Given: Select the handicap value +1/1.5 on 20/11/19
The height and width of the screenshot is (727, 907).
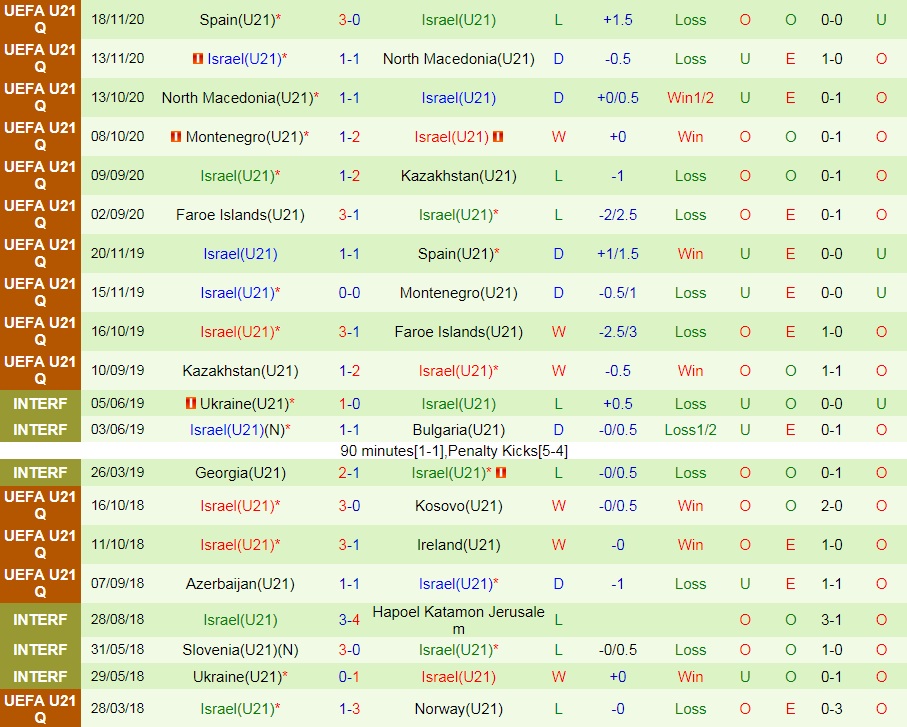Looking at the screenshot, I should 618,254.
